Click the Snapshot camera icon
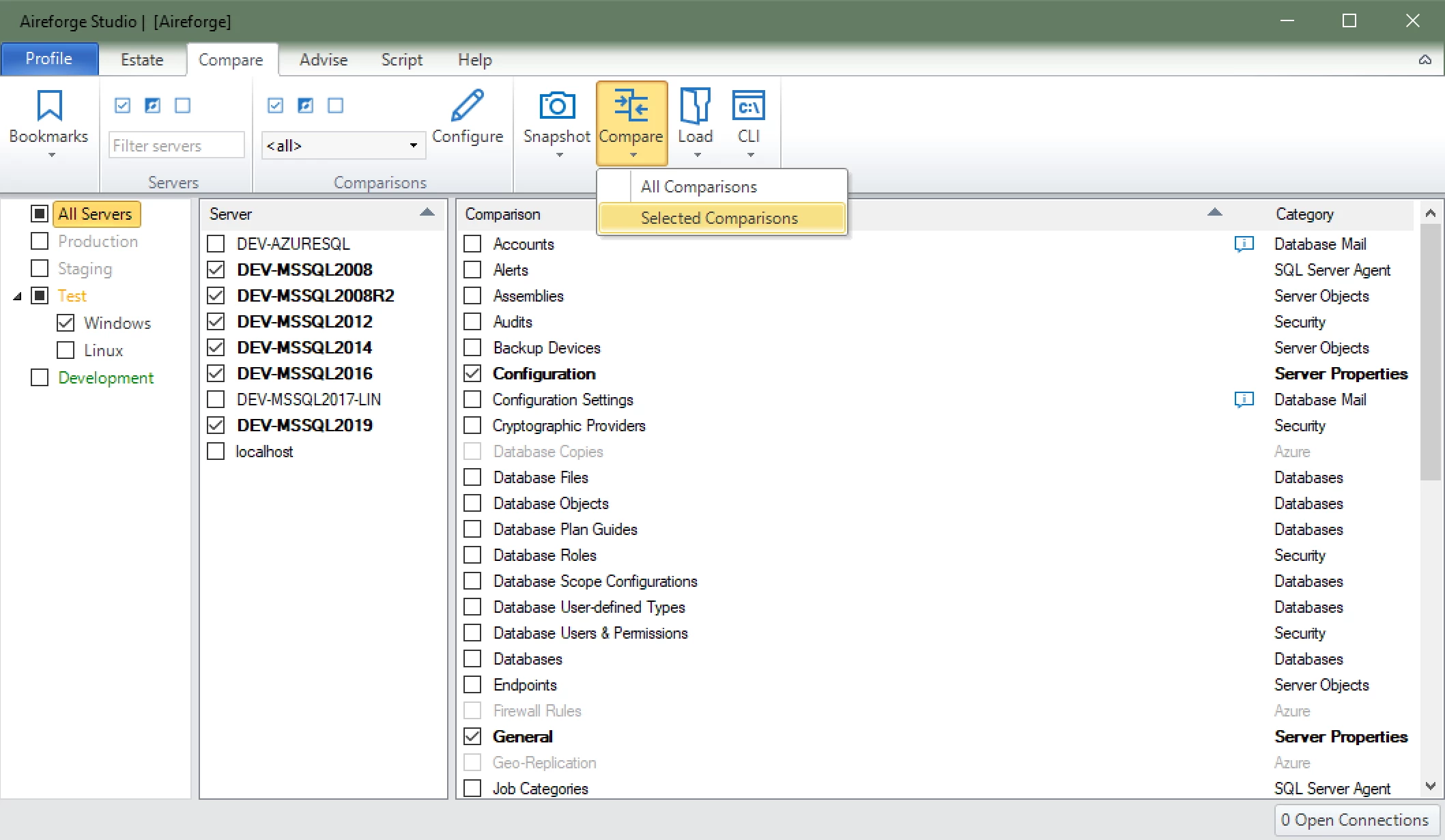 click(556, 106)
